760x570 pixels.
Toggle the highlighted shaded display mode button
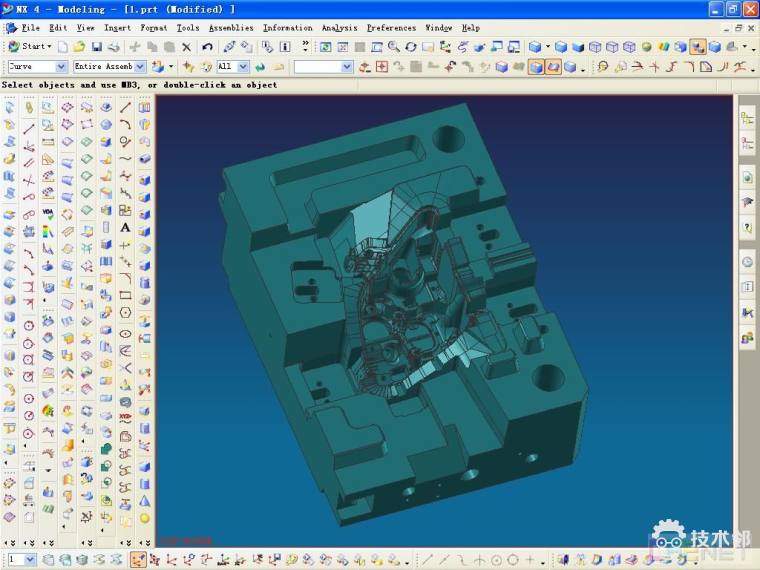click(697, 47)
